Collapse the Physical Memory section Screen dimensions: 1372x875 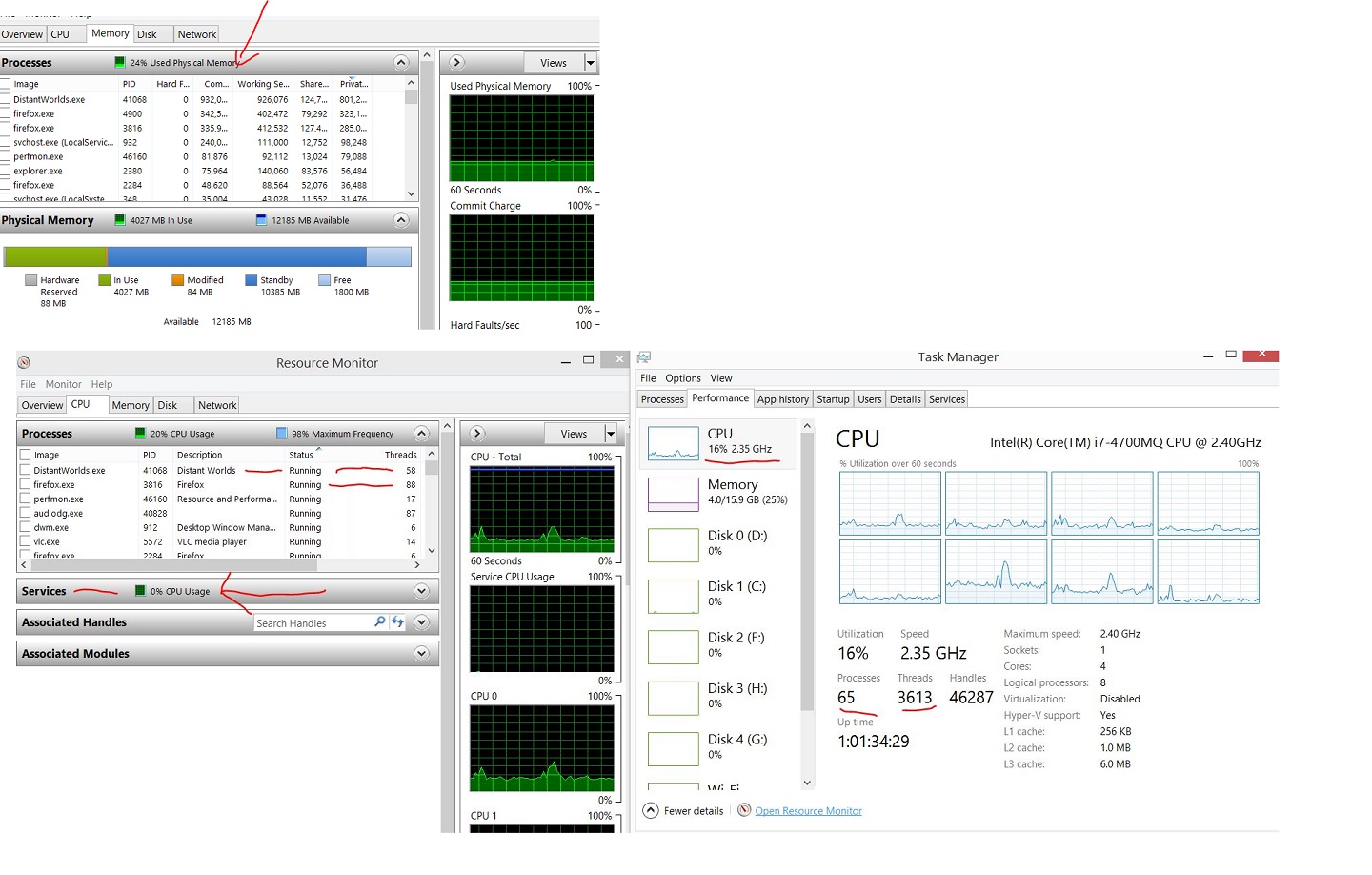pos(401,219)
